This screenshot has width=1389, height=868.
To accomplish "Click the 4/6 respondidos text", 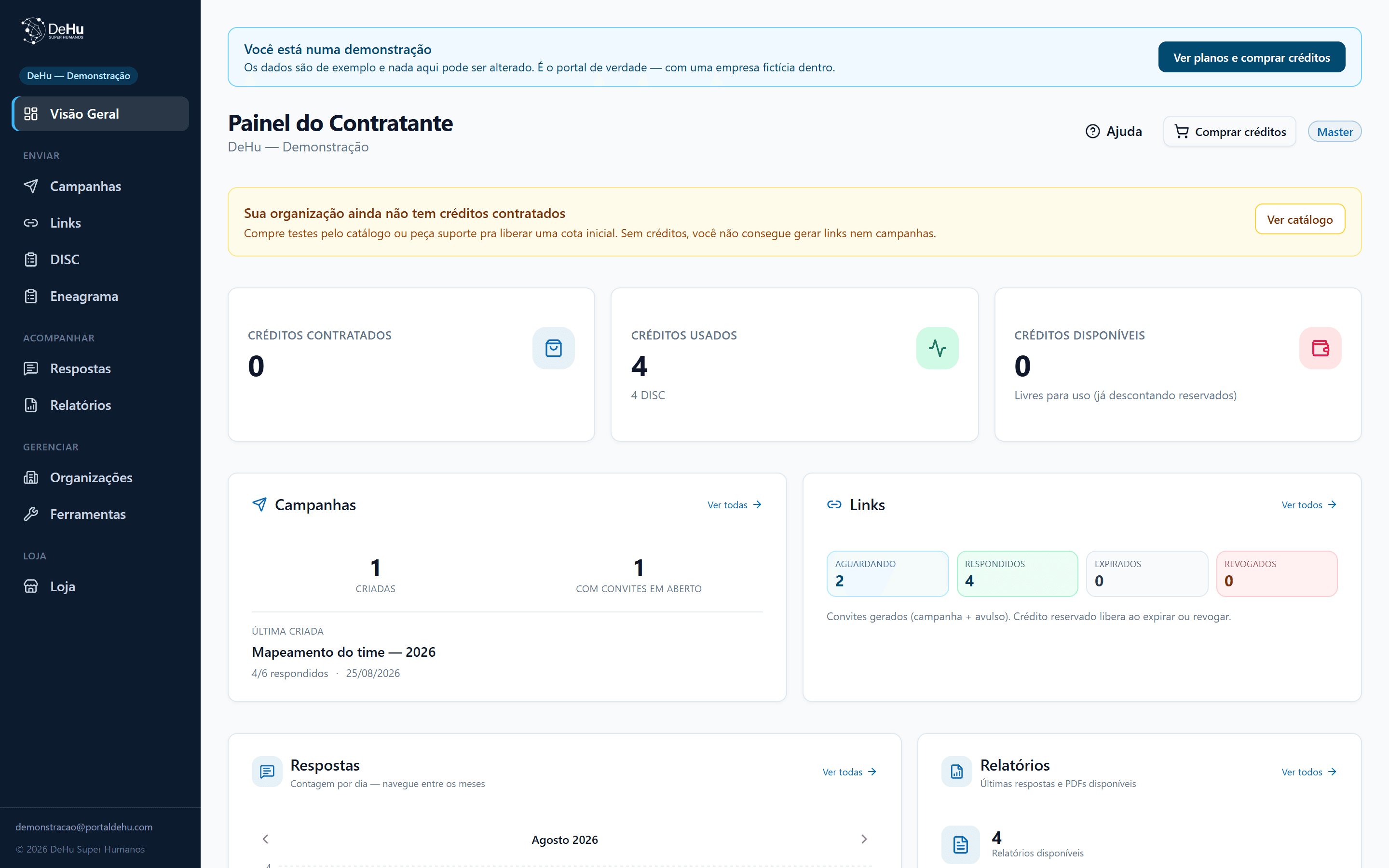I will [x=290, y=673].
